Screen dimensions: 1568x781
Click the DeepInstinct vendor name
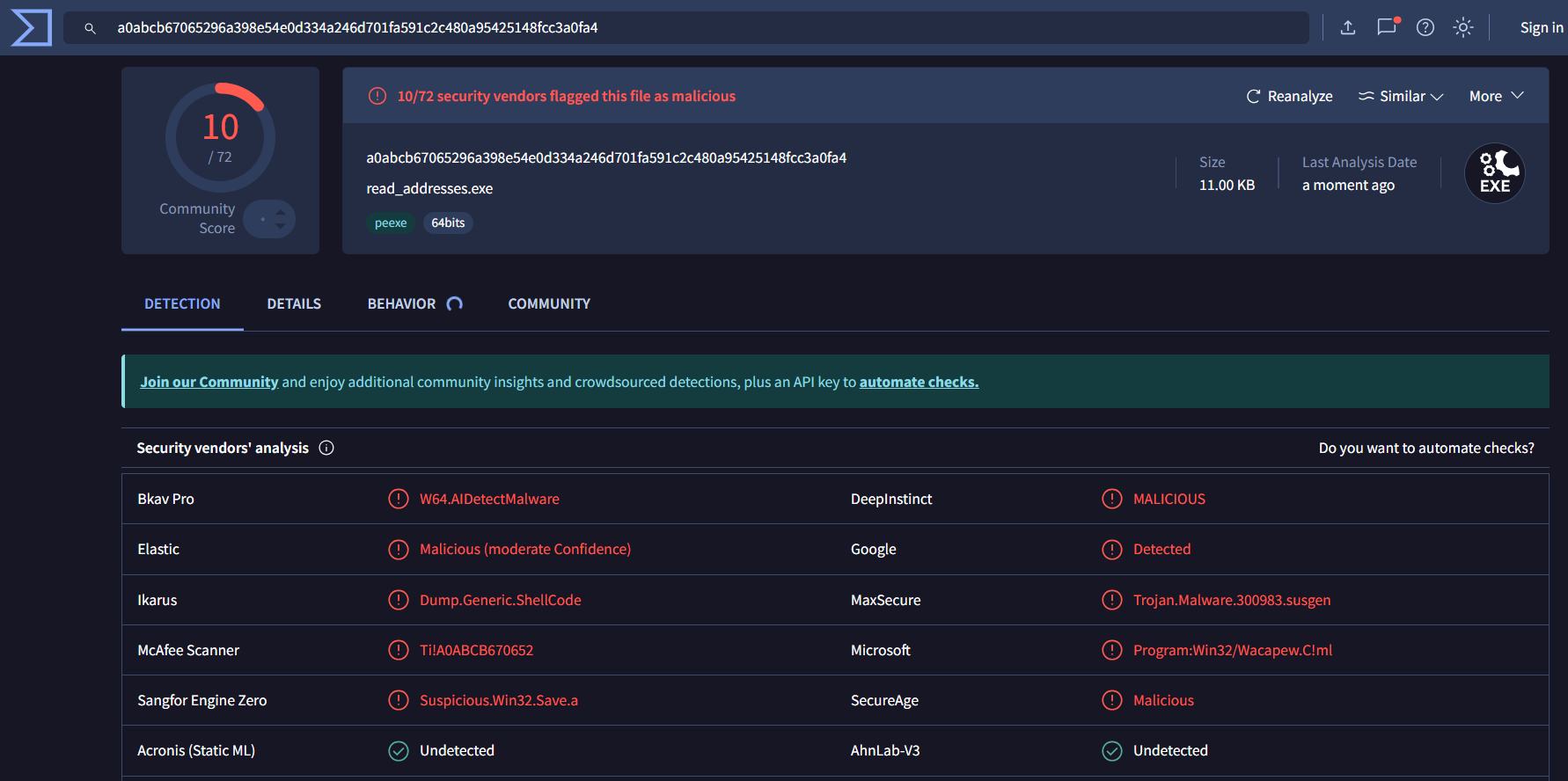891,499
